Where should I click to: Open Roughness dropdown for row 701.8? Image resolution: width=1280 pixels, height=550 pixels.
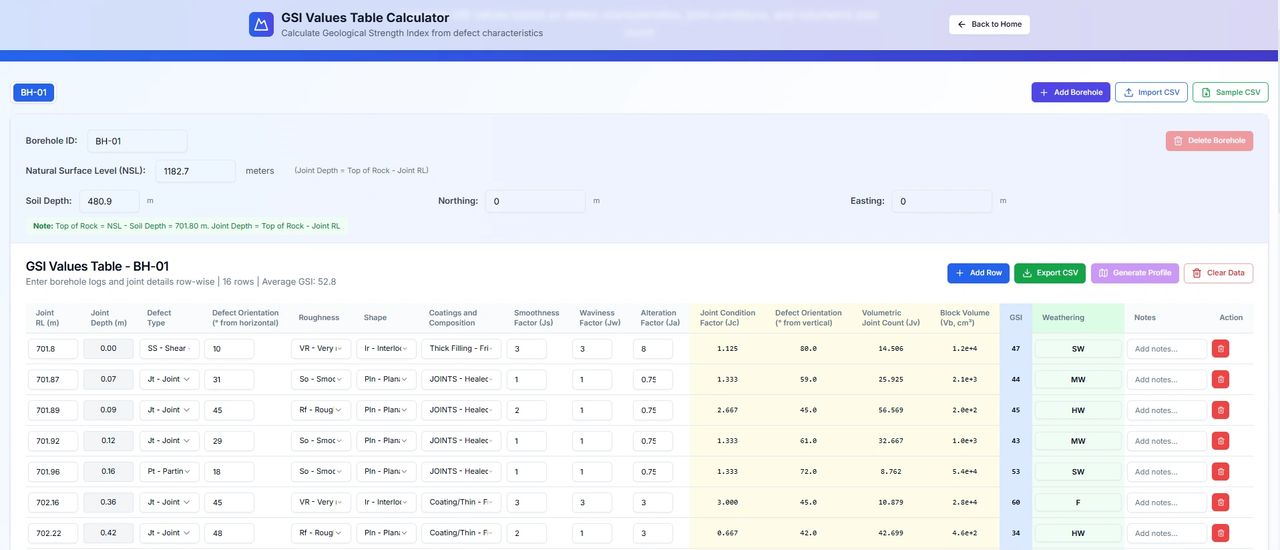321,349
